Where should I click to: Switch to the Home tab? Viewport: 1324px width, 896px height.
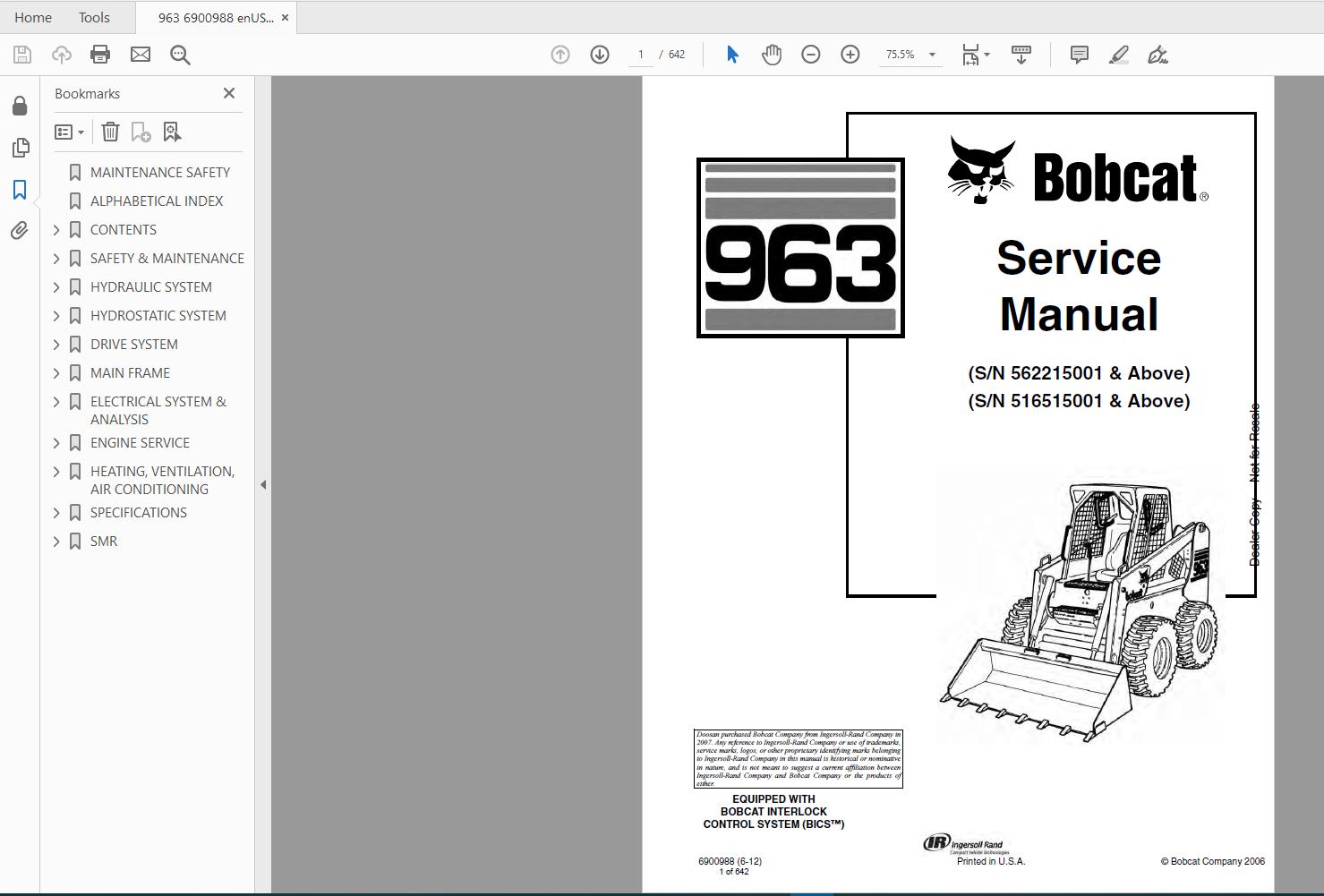(x=32, y=17)
